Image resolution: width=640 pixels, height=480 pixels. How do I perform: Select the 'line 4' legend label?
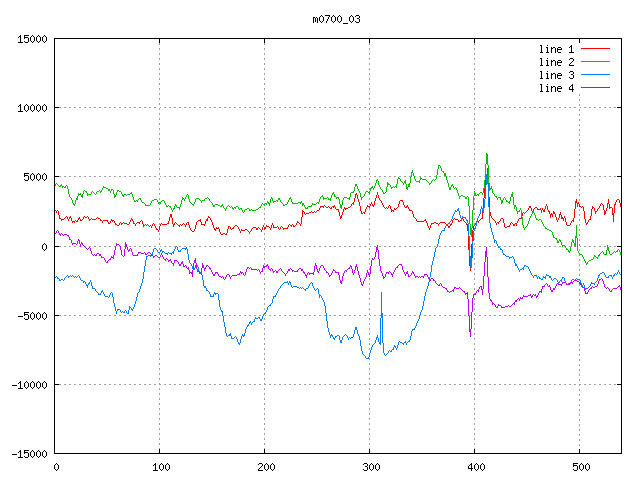click(557, 88)
